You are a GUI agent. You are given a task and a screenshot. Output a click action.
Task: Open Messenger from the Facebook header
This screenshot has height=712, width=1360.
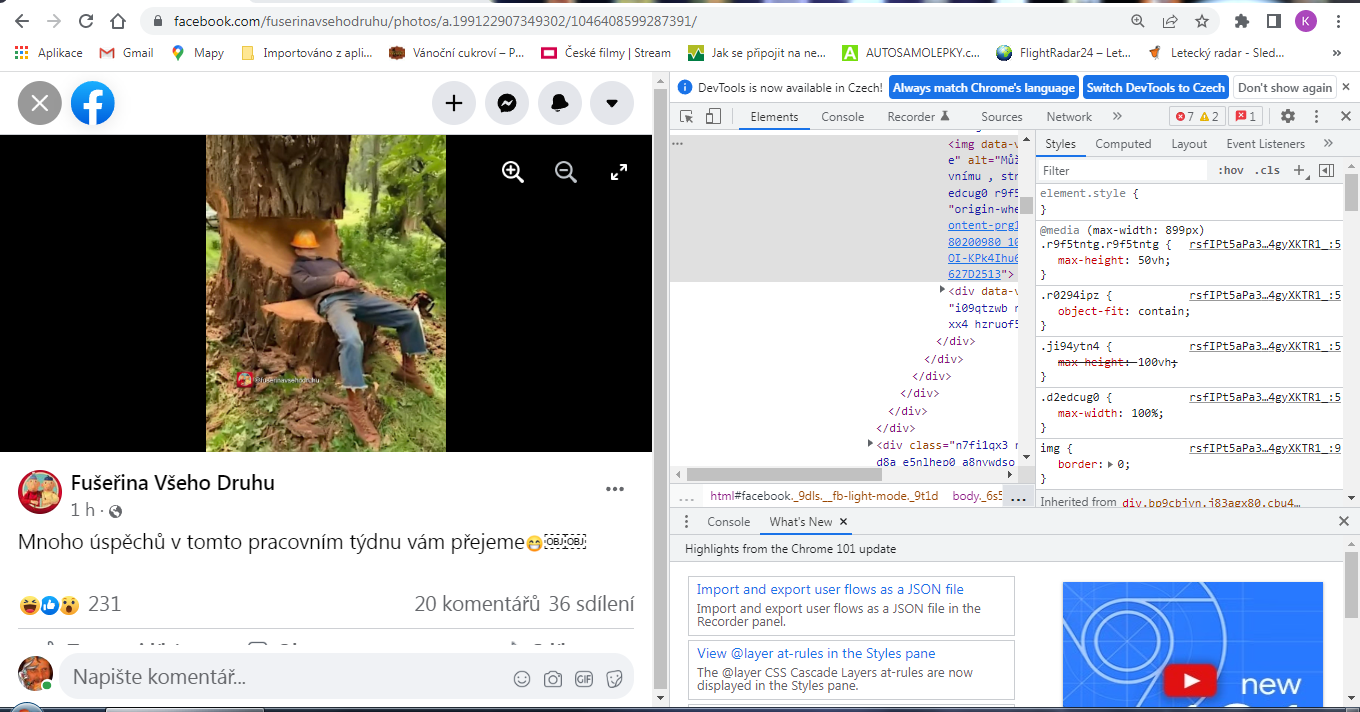coord(507,103)
